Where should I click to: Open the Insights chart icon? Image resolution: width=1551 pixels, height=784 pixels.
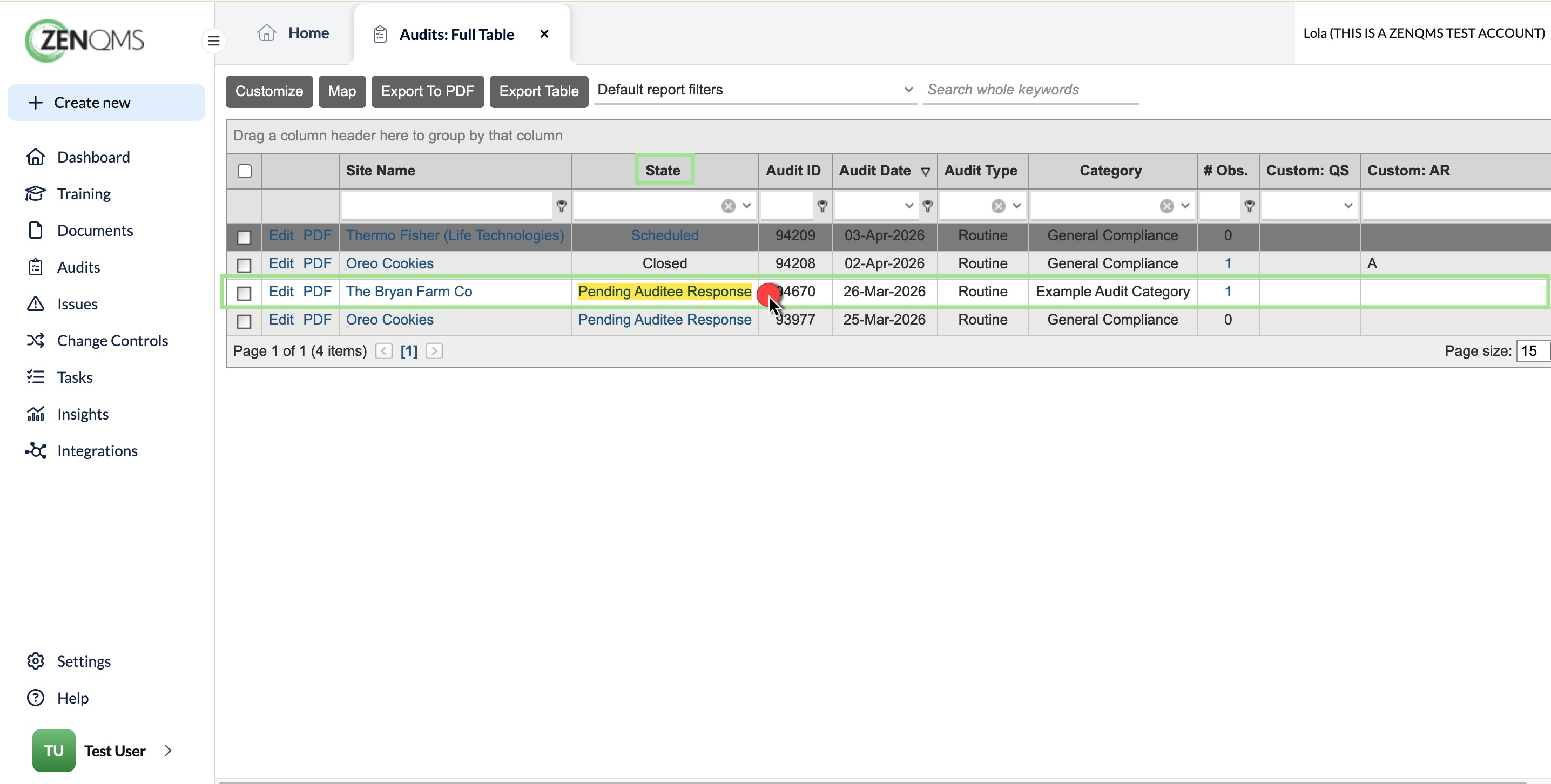click(x=36, y=414)
